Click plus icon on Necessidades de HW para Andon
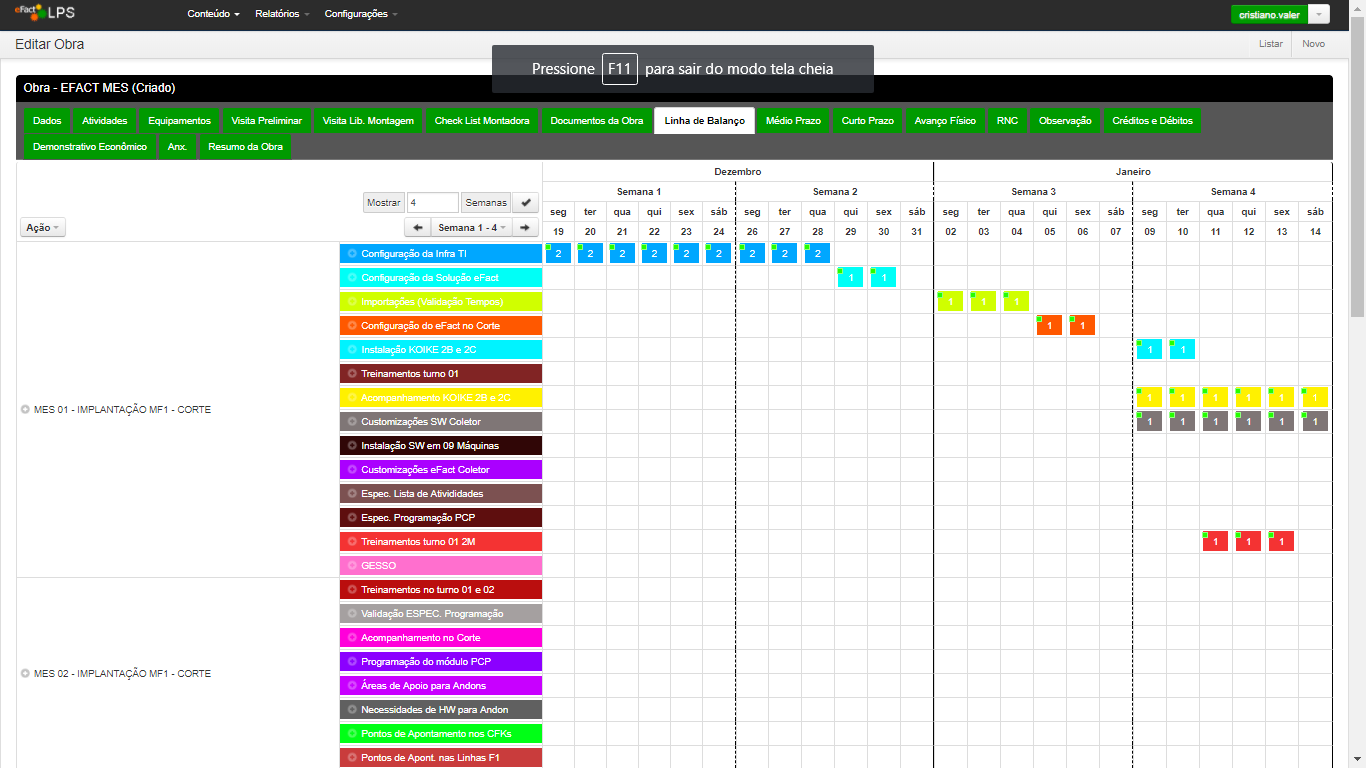1366x768 pixels. 352,710
